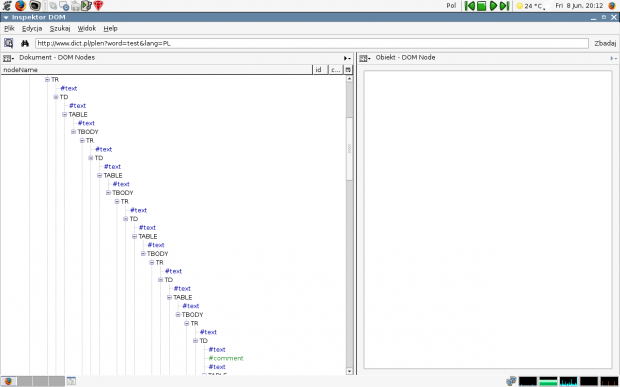620x387 pixels.
Task: Select the topmost #text node in the tree
Action: coord(68,88)
